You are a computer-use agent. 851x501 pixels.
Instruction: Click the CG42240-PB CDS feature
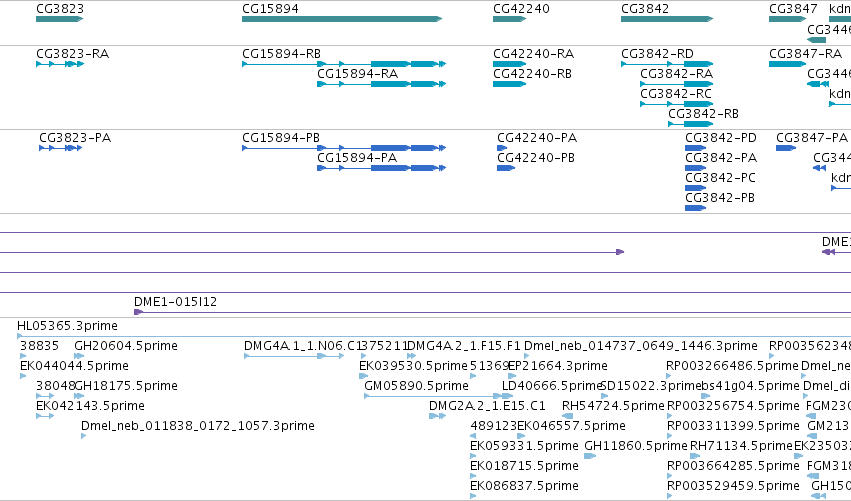[x=506, y=168]
